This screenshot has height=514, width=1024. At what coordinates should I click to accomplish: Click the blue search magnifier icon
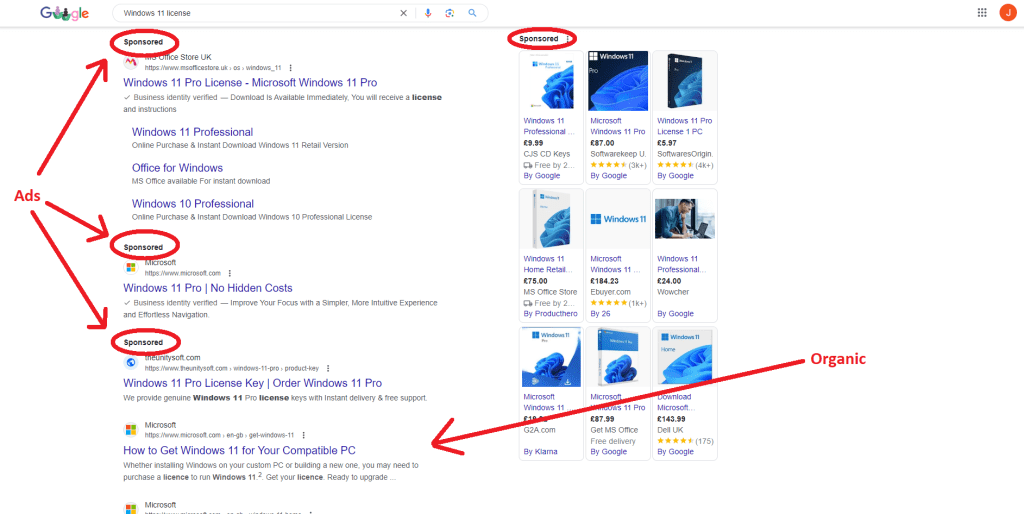click(472, 13)
